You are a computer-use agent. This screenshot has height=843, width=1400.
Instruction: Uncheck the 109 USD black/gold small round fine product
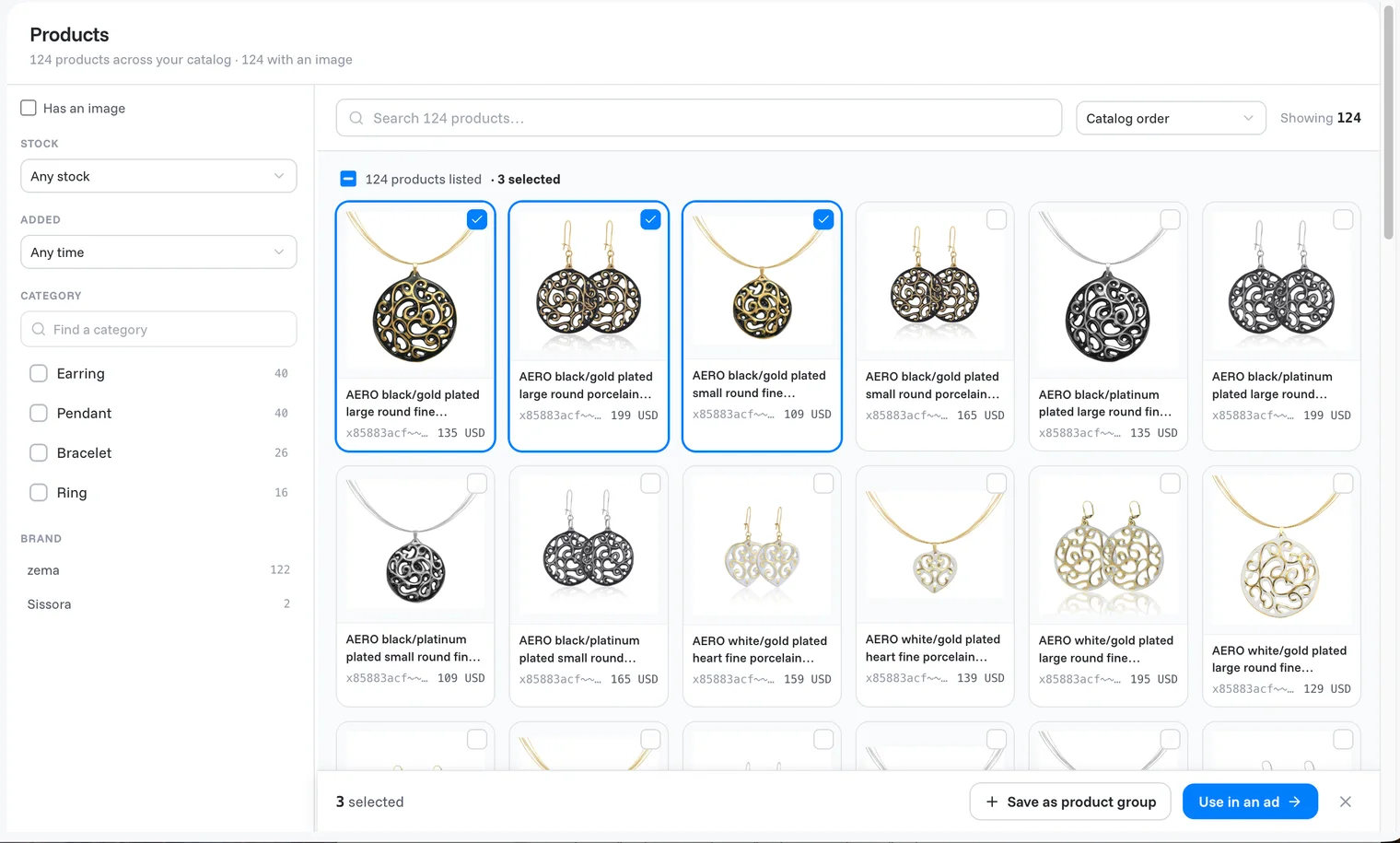pyautogui.click(x=823, y=219)
